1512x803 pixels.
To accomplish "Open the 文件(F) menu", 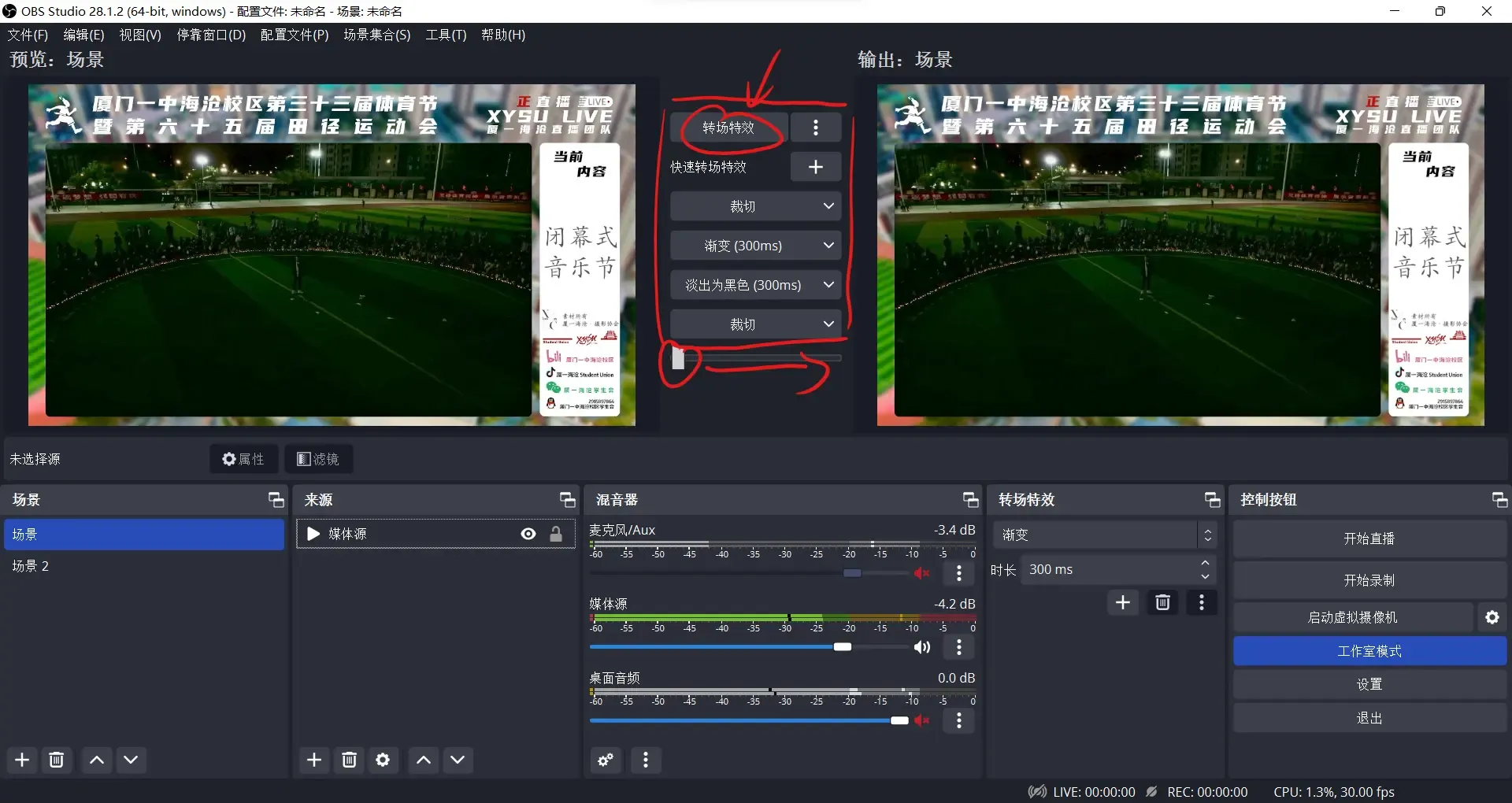I will point(28,35).
